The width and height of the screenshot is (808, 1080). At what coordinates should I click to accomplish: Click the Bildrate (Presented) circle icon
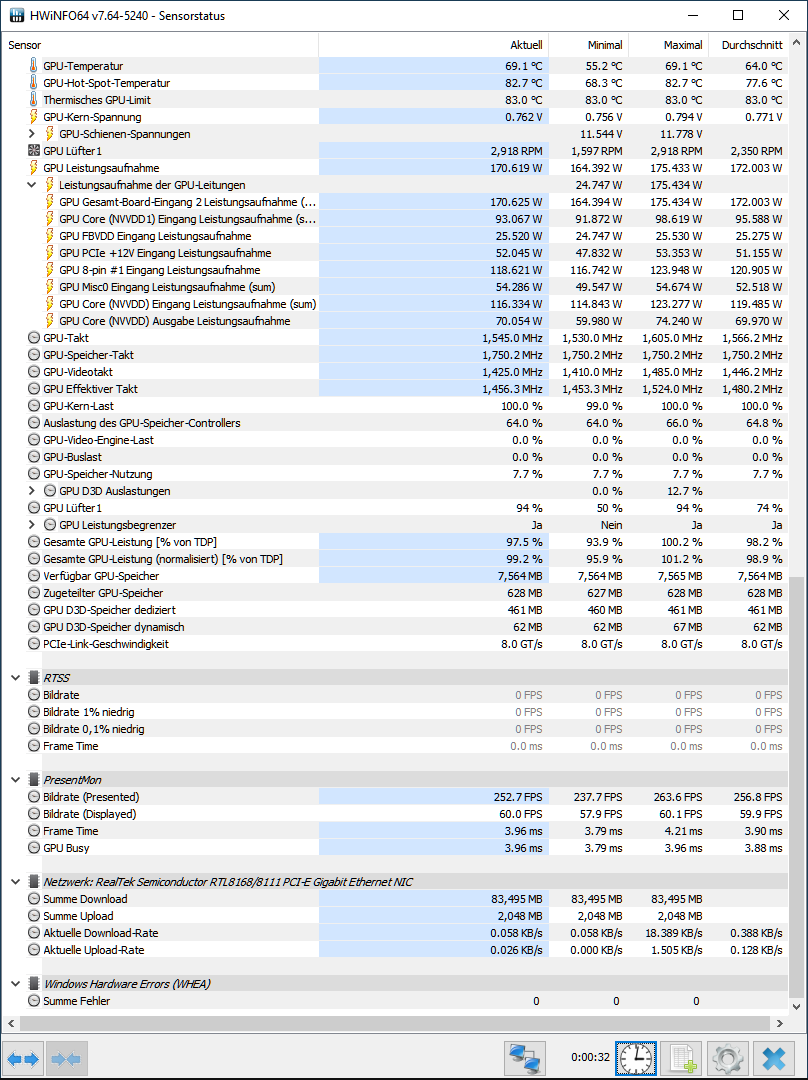(x=34, y=797)
